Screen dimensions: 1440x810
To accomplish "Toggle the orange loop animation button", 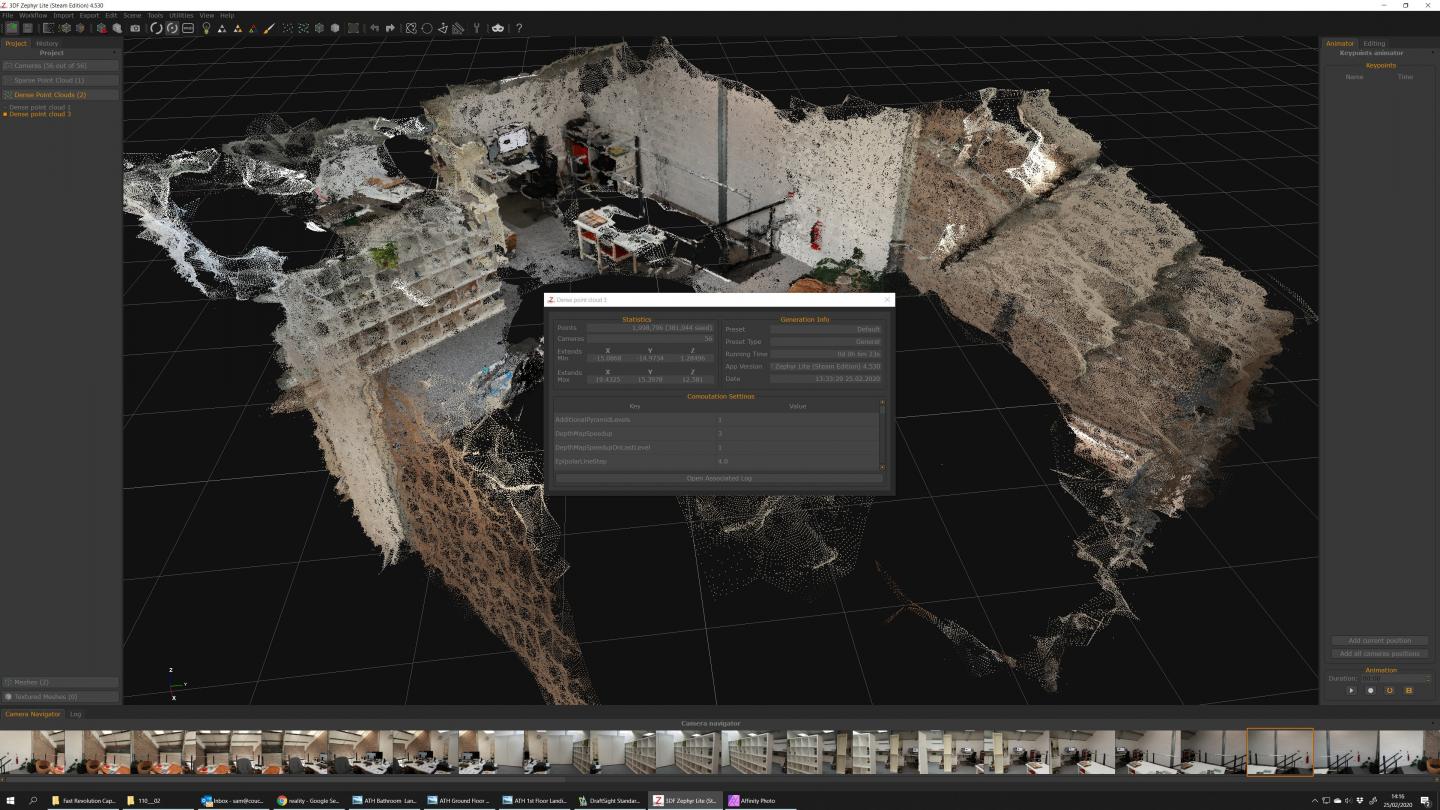I will pos(1389,691).
